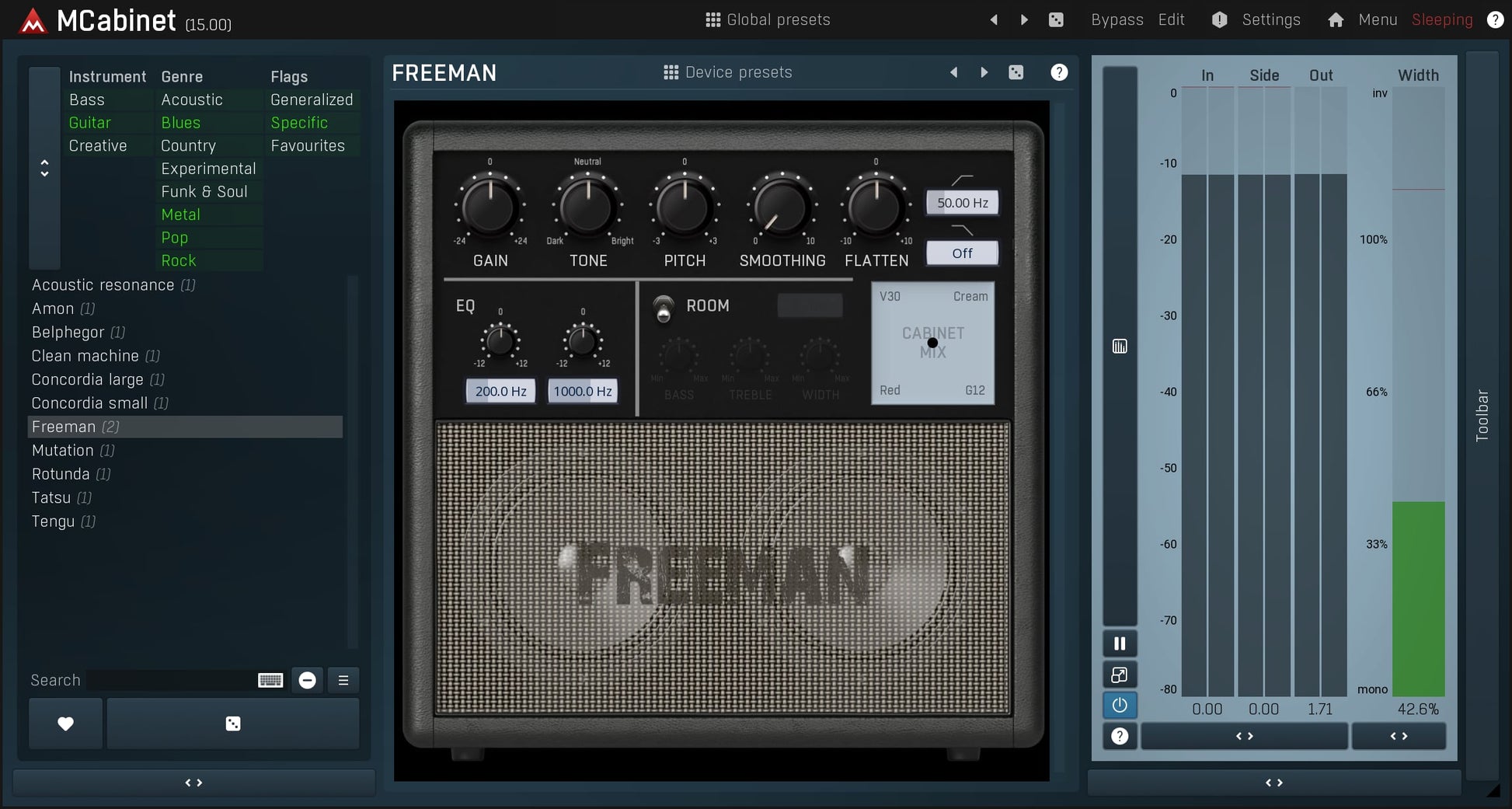Click the home icon next to Menu

(1335, 20)
